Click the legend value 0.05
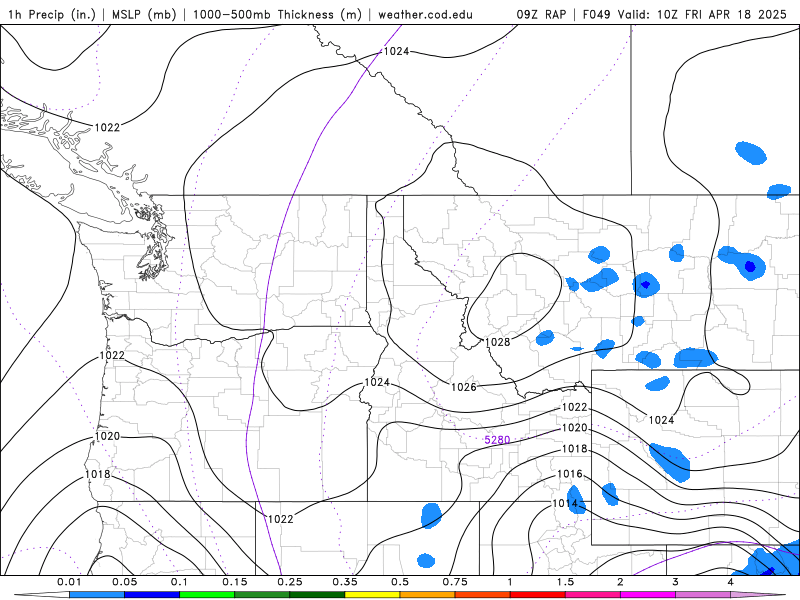This screenshot has height=600, width=800. pos(124,582)
